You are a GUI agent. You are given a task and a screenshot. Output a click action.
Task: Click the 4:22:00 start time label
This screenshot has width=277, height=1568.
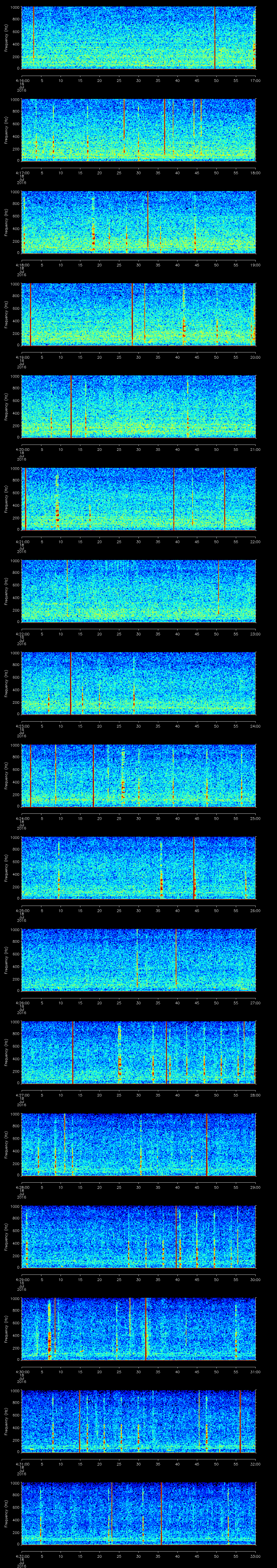pyautogui.click(x=22, y=634)
